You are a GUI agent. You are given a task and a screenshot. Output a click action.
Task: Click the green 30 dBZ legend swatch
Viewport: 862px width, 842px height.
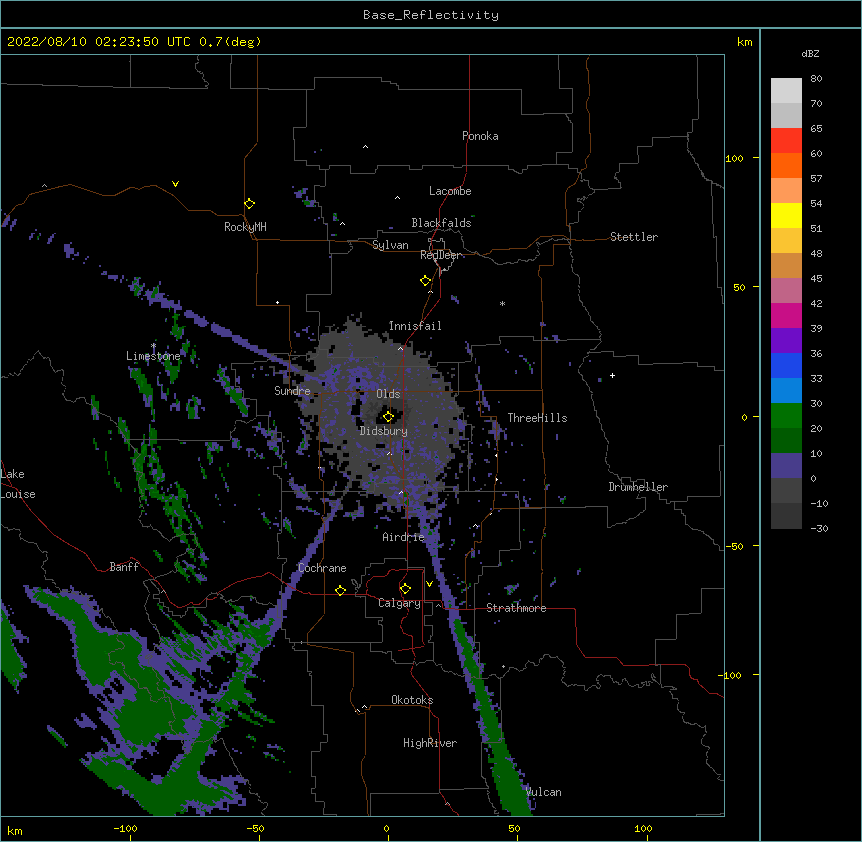tap(786, 416)
